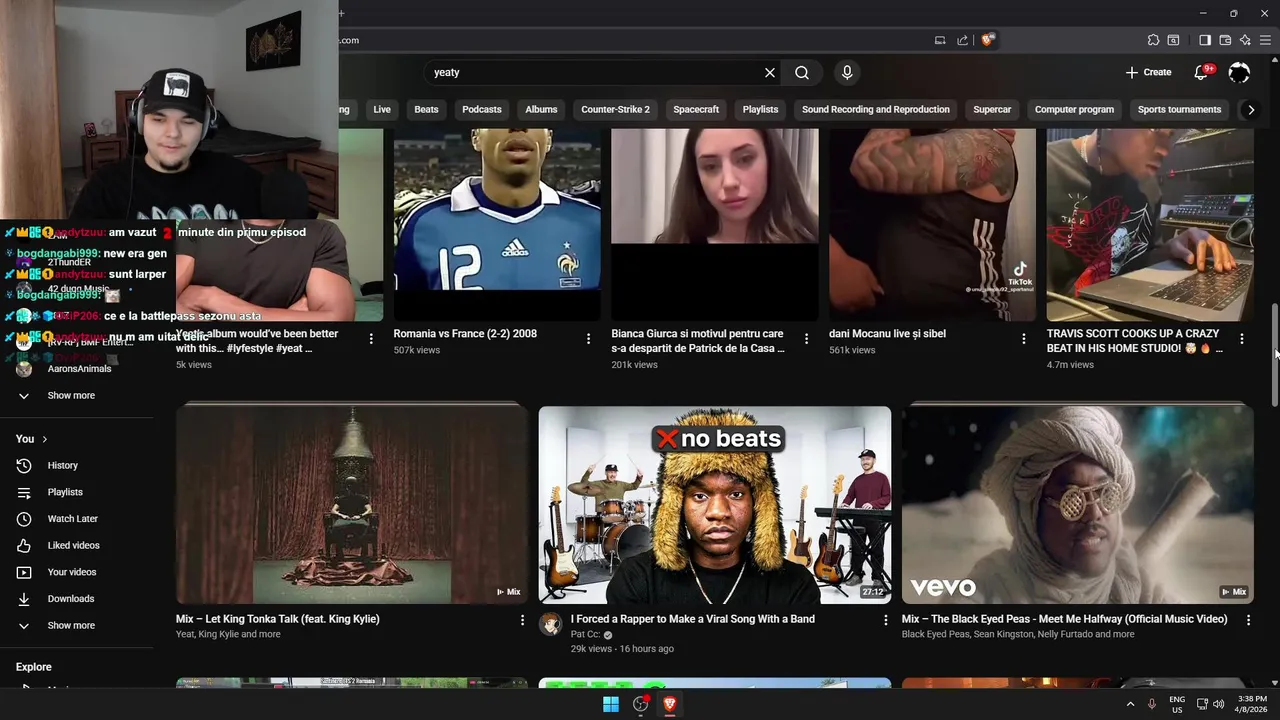This screenshot has height=720, width=1280.
Task: Expand the You section chevron
Action: [45, 439]
